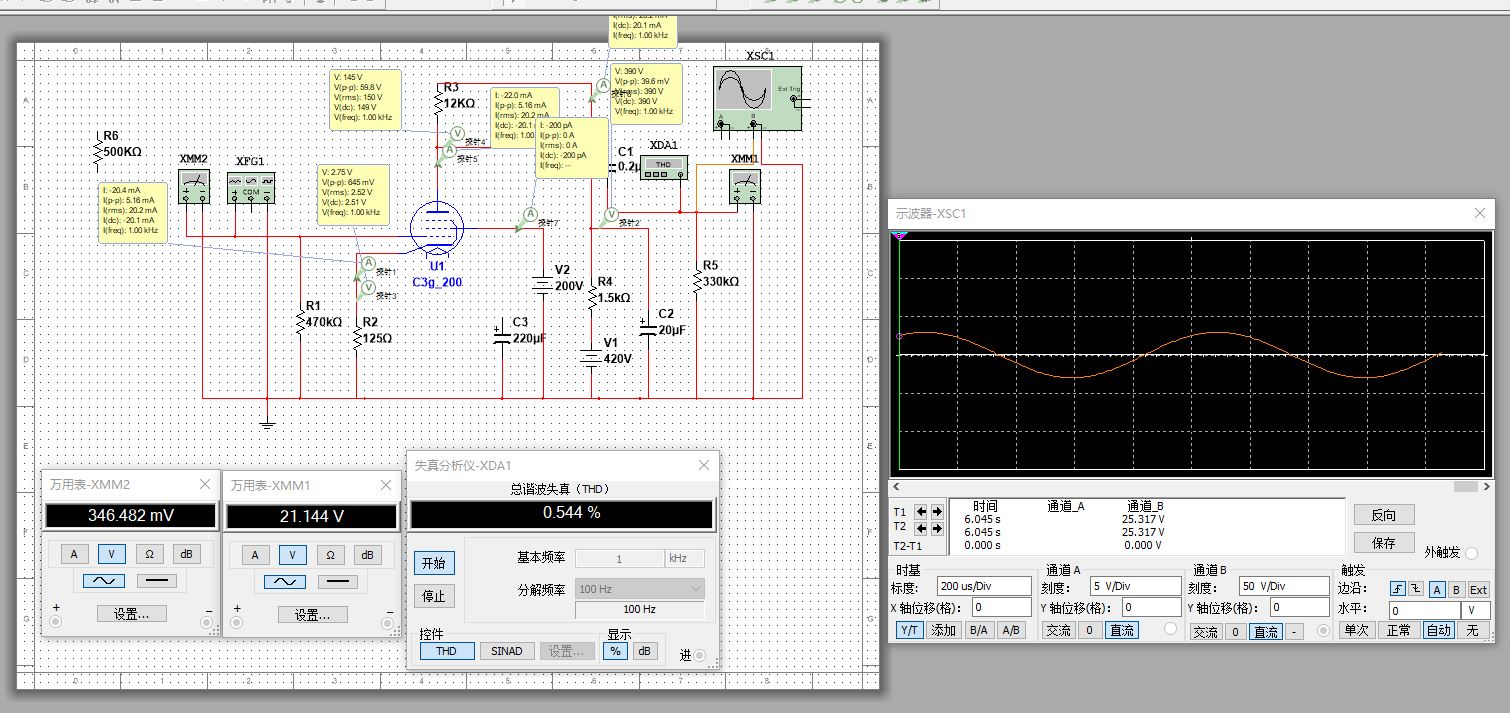Edit trigger 水平 level field

coord(1426,610)
